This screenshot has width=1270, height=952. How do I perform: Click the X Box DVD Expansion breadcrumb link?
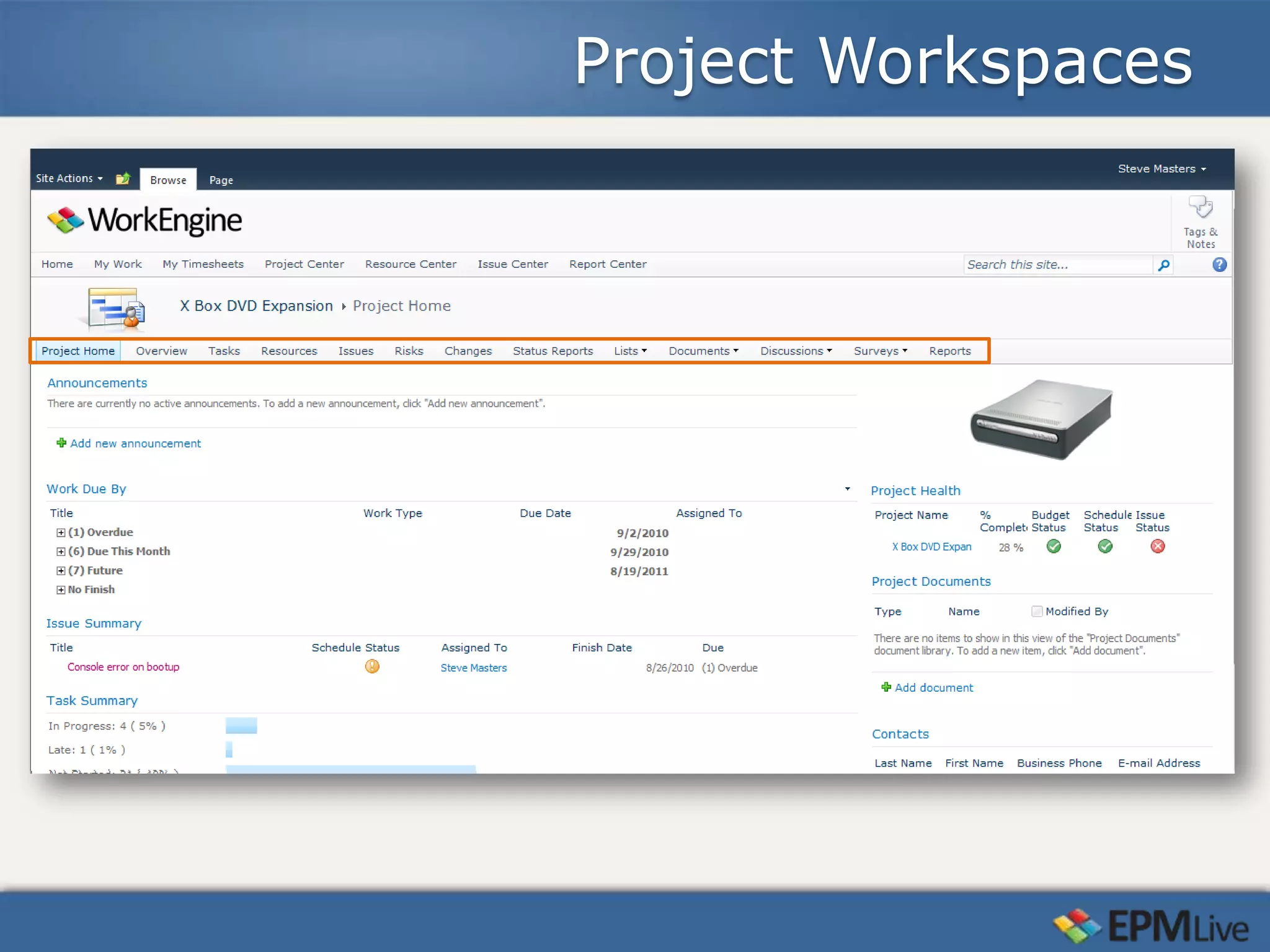point(256,306)
